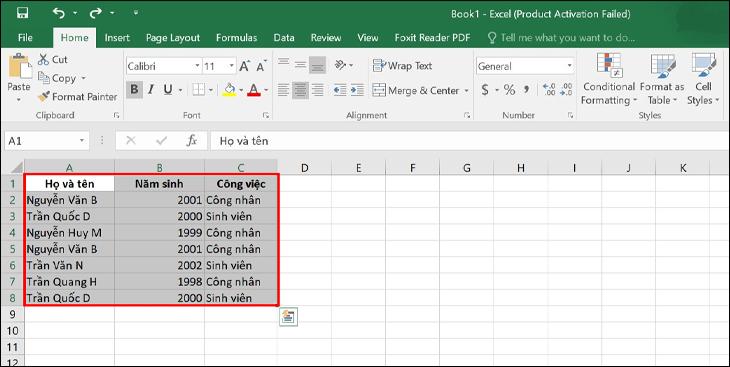Apply red font color
The height and width of the screenshot is (367, 730).
254,89
